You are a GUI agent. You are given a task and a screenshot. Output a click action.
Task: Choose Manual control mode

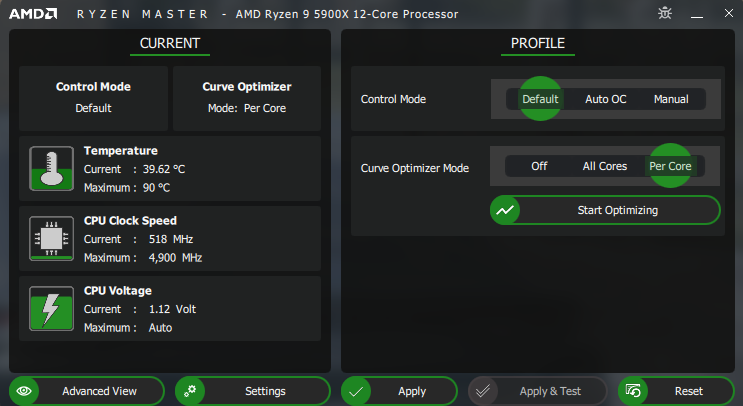(x=671, y=99)
